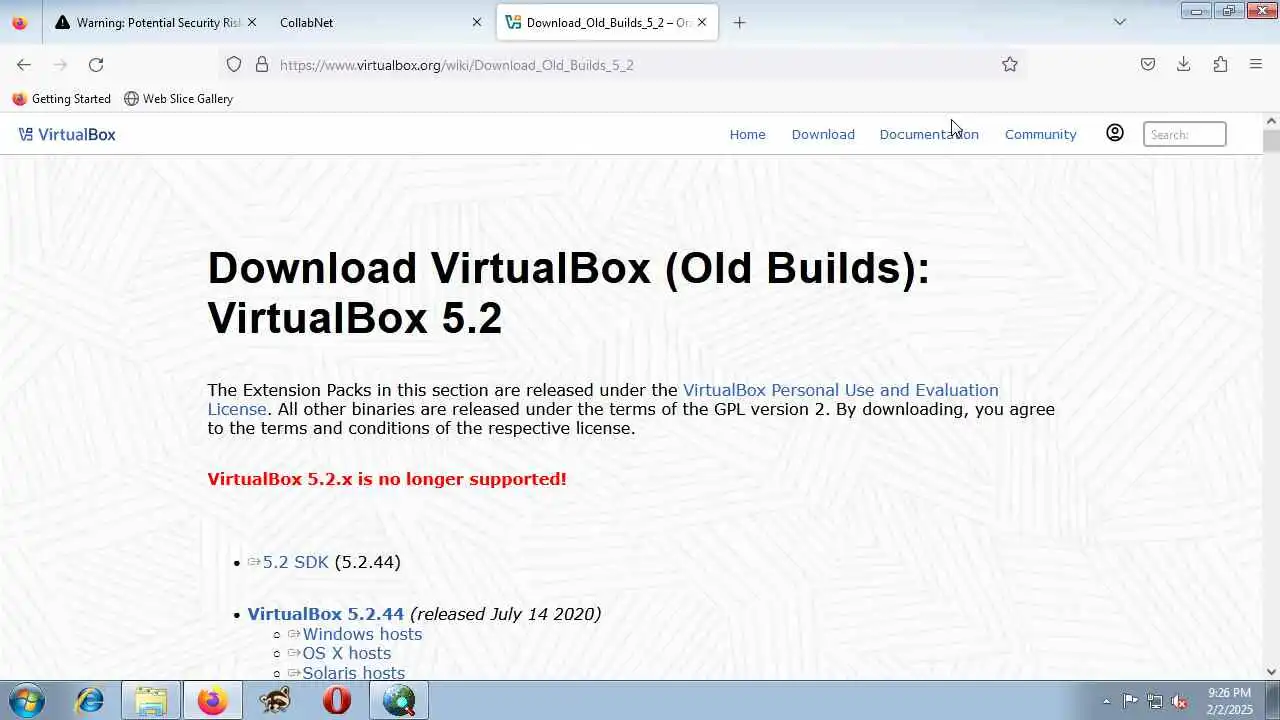1280x720 pixels.
Task: Open the globe magnifier app in taskbar
Action: 399,700
